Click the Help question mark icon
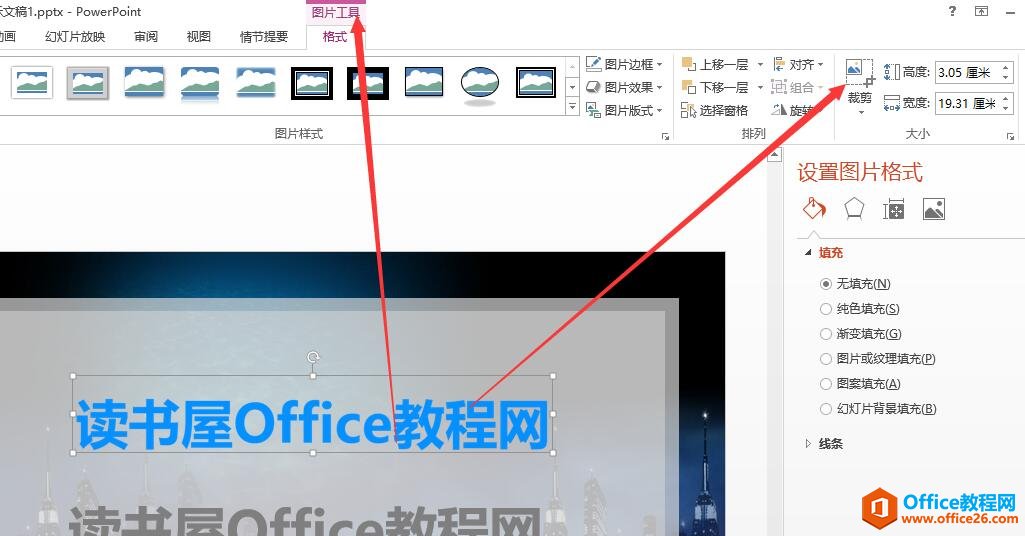Screen dimensions: 1025x536 pos(952,11)
